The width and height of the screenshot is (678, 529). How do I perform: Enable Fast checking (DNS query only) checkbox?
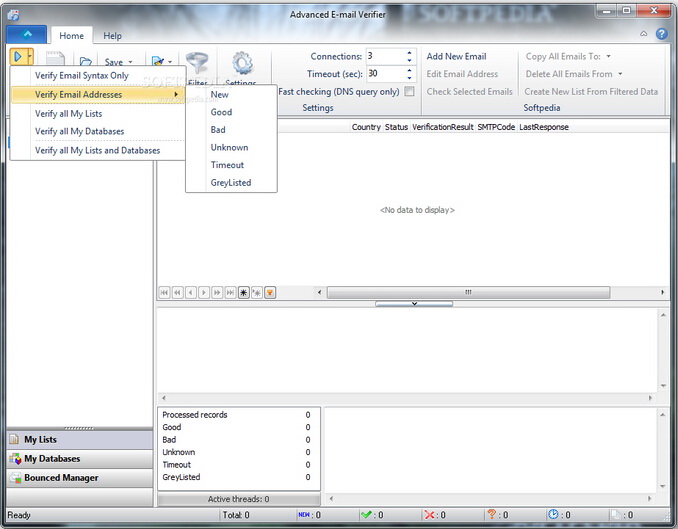click(x=409, y=91)
